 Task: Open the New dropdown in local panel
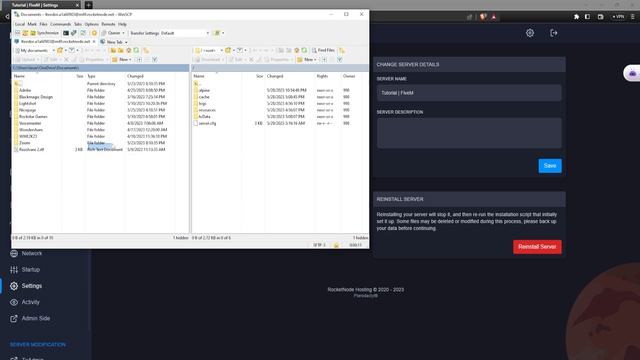[122, 60]
